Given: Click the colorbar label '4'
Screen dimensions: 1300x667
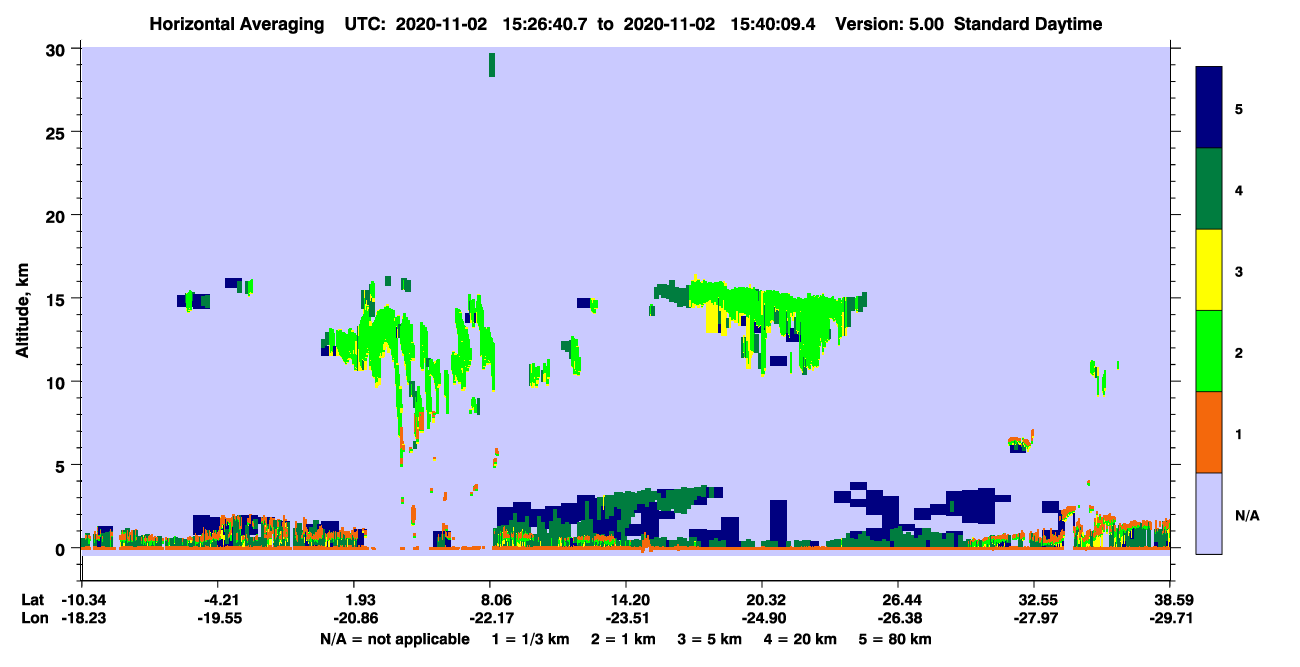Looking at the screenshot, I should (1239, 189).
